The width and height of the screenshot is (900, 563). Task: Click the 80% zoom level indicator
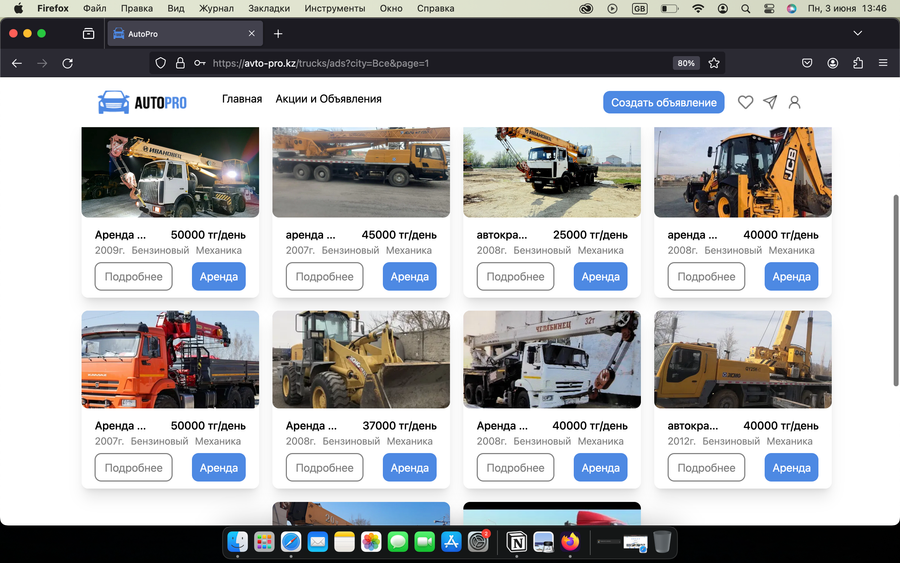[686, 63]
